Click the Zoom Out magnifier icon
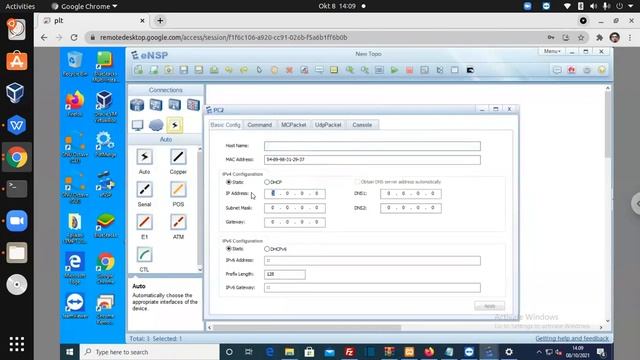 [x=364, y=70]
